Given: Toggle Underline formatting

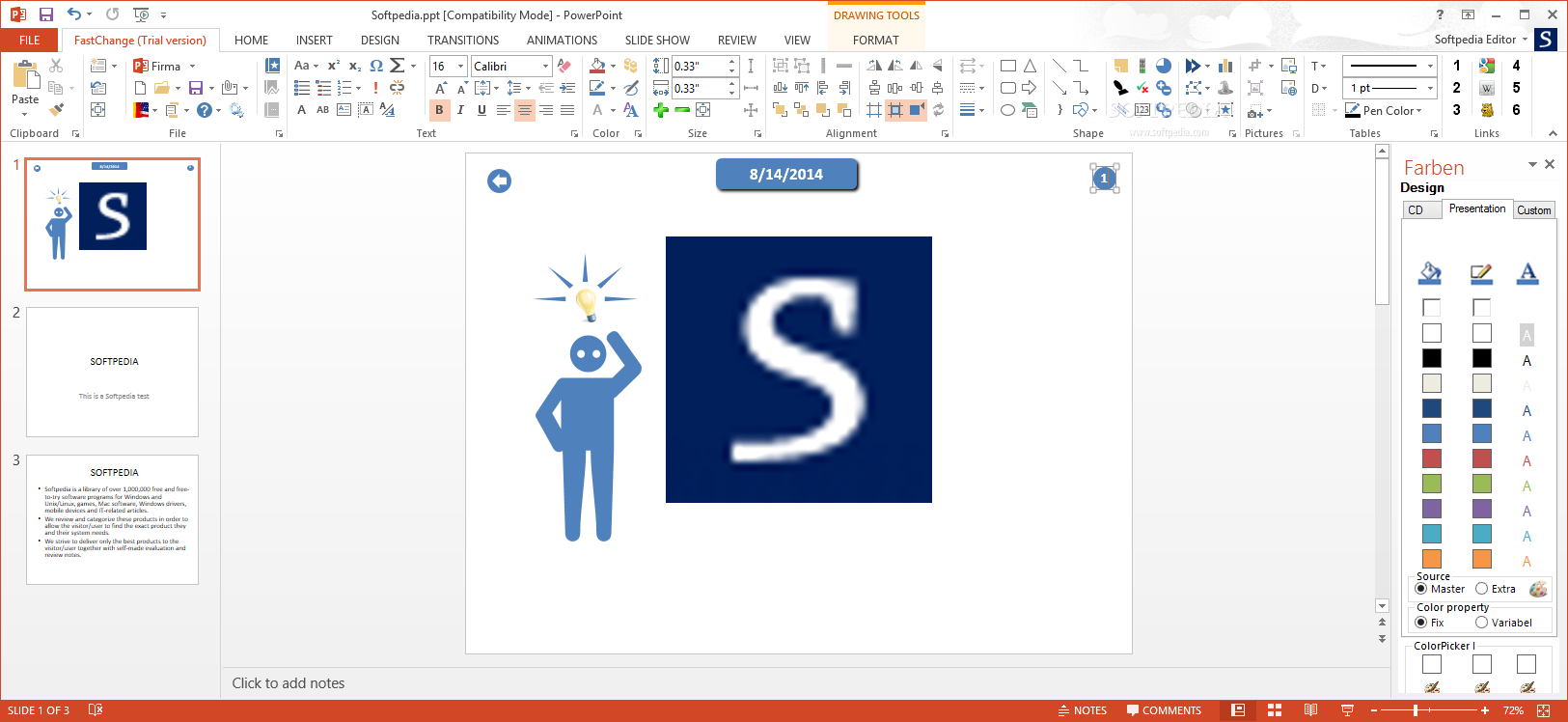Looking at the screenshot, I should [481, 110].
